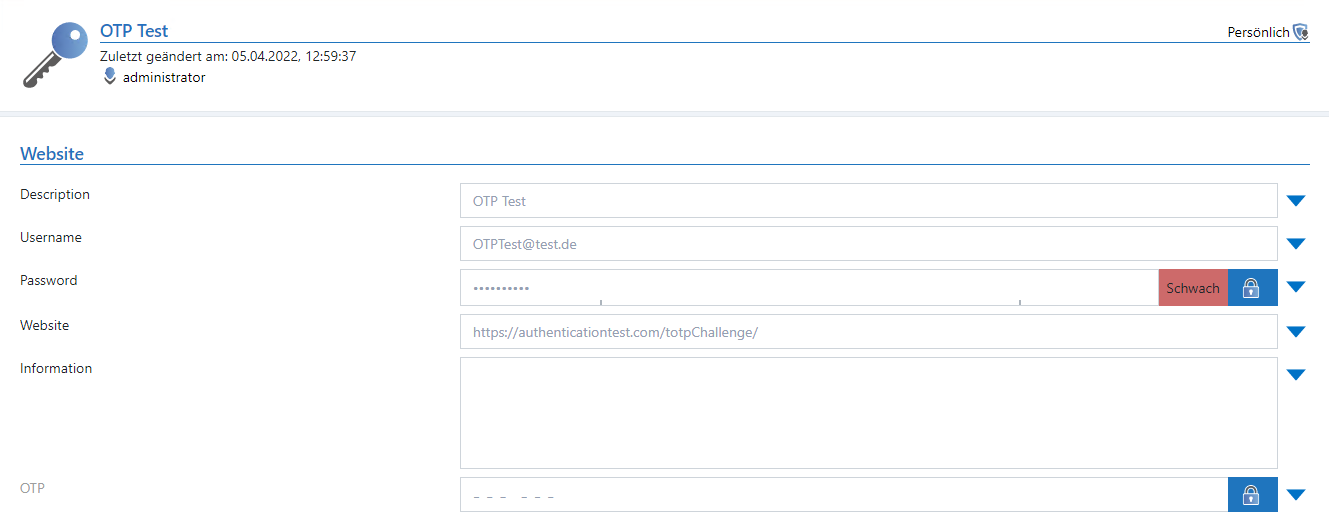Click the Persönlich label

pyautogui.click(x=1258, y=32)
